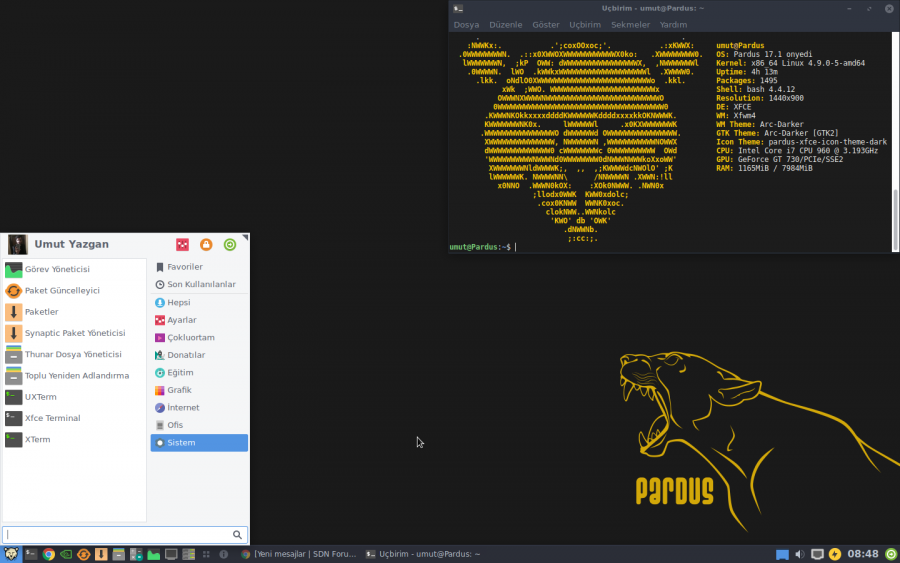Start Xfce Terminal from the menu
This screenshot has height=563, width=900.
[x=52, y=418]
